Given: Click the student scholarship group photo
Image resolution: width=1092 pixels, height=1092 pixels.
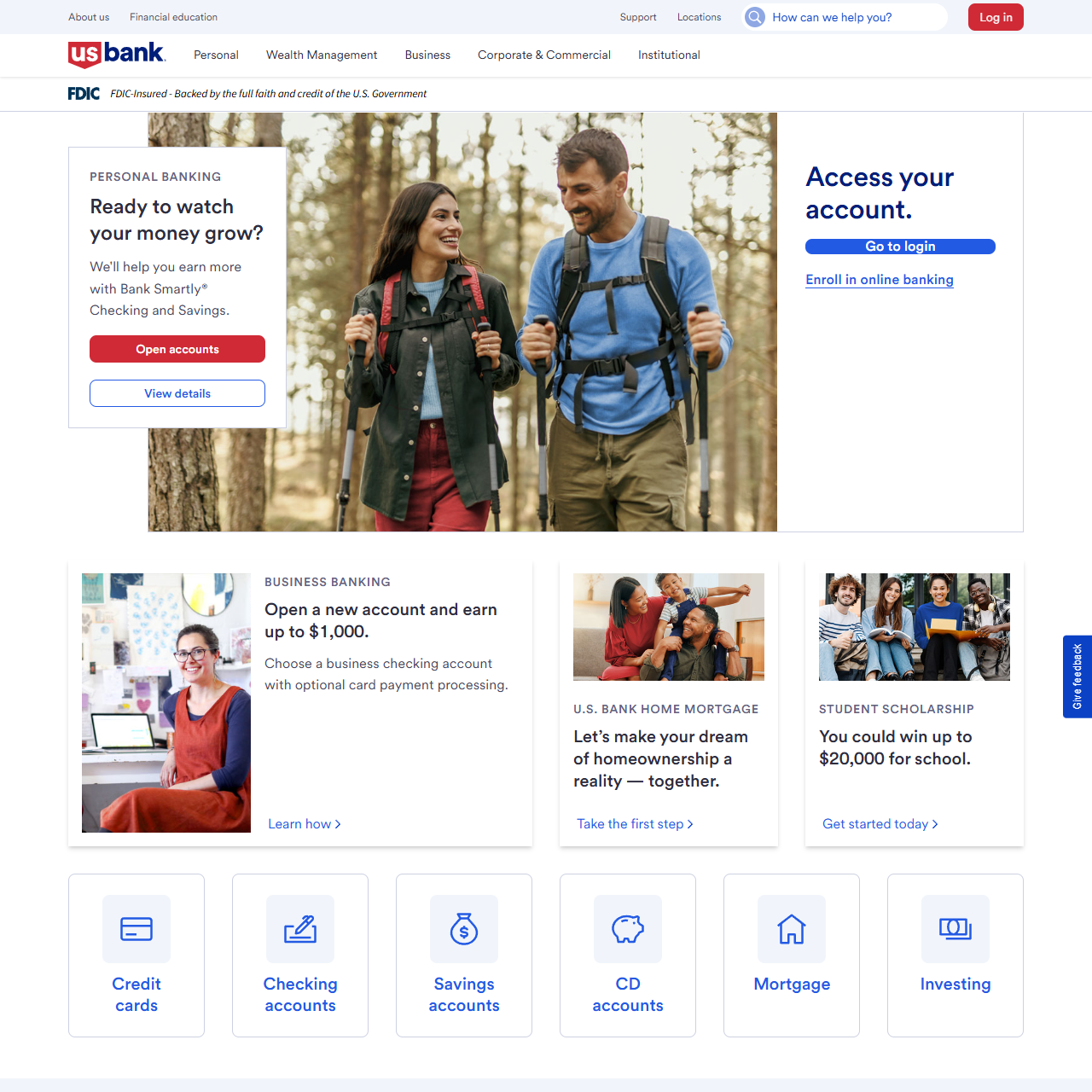Looking at the screenshot, I should [914, 627].
